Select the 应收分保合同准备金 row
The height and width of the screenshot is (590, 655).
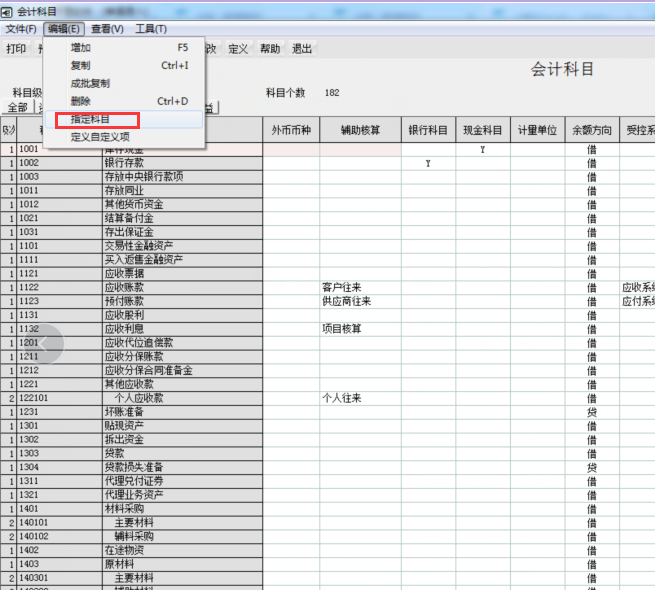coord(182,370)
